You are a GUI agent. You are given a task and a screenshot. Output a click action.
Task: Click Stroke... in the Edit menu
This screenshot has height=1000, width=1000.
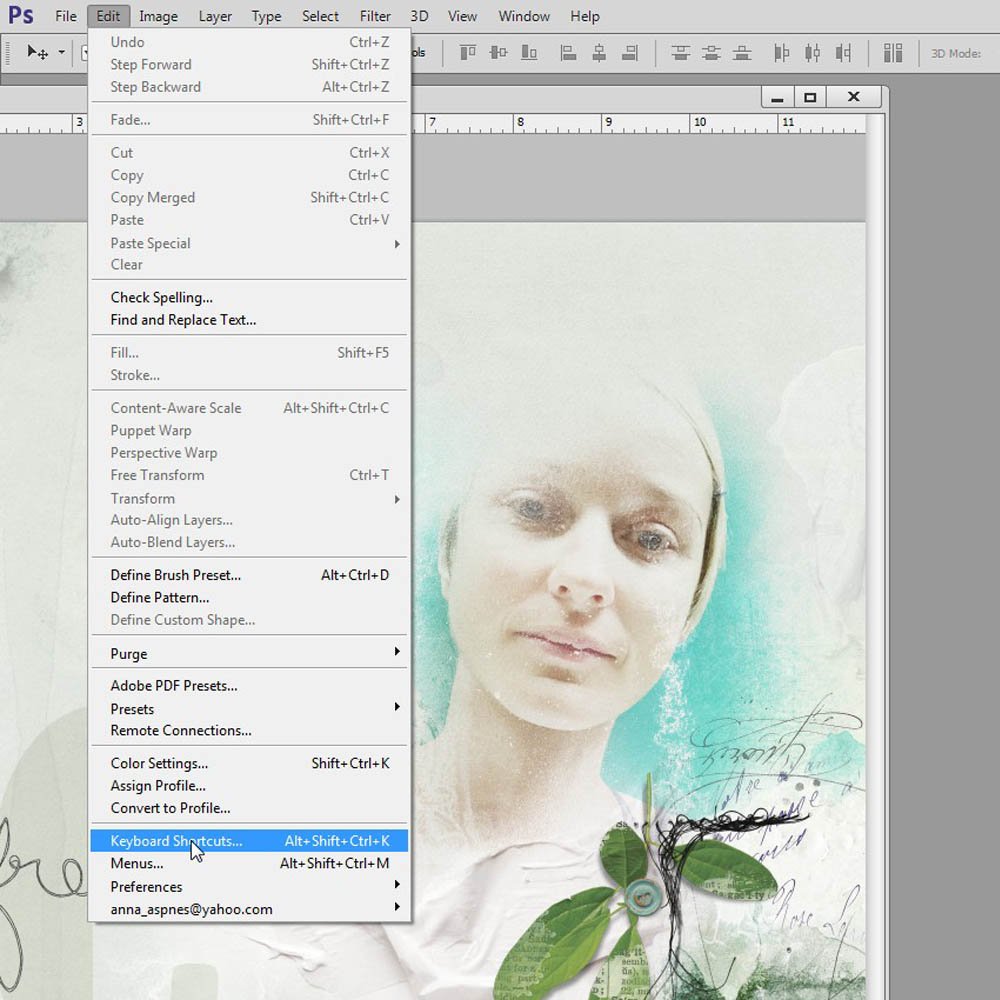click(x=249, y=375)
